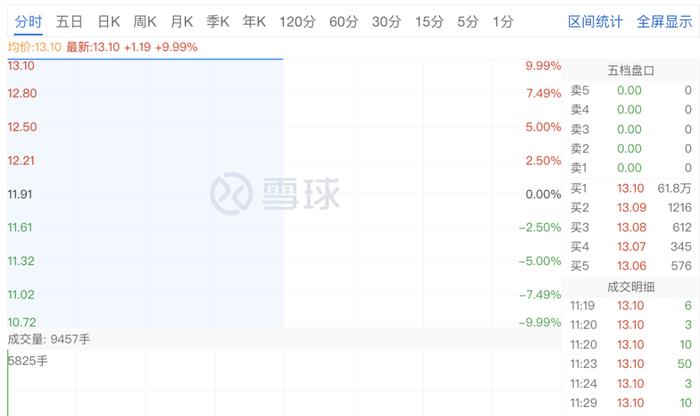Open the 15分 interval chart
This screenshot has width=700, height=416.
click(x=429, y=21)
